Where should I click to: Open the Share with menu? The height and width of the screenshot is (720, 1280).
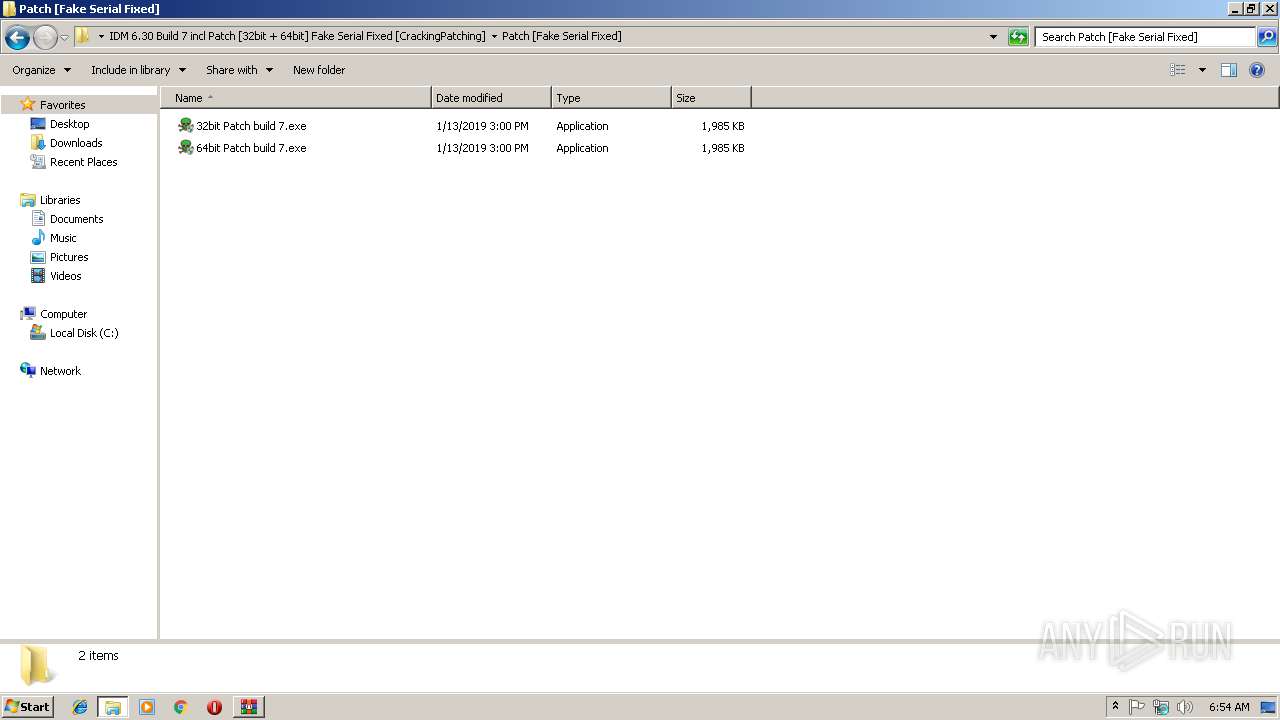coord(239,70)
